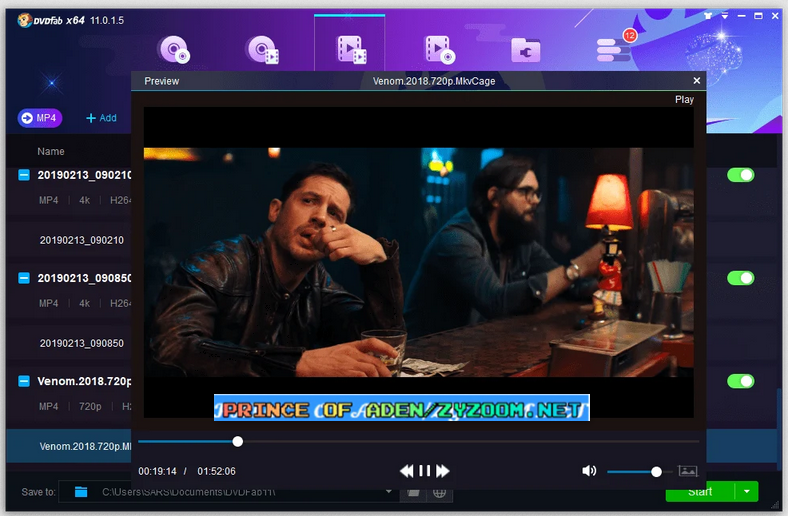Select the highlighted Venom.2018.720p row
Image resolution: width=788 pixels, height=516 pixels.
coord(69,446)
